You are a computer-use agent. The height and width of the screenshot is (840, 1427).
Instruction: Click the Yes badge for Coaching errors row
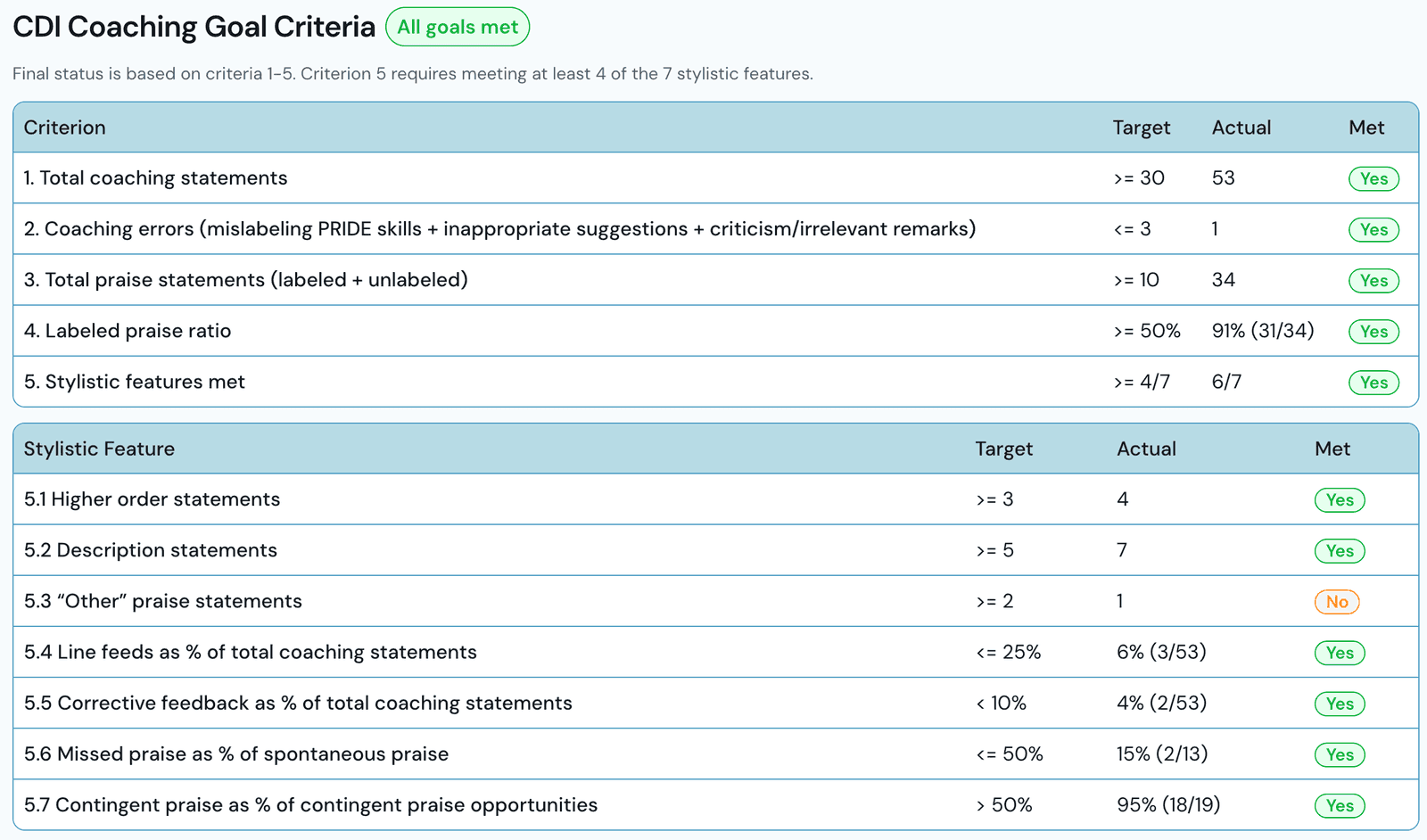[x=1373, y=229]
